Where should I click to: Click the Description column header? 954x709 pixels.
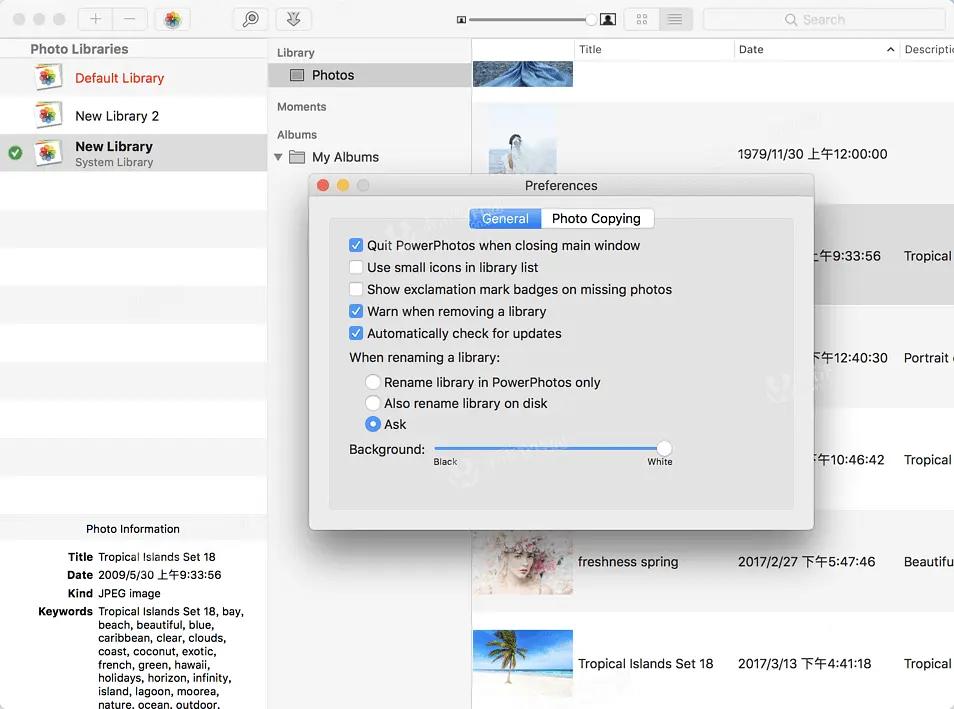[x=927, y=49]
